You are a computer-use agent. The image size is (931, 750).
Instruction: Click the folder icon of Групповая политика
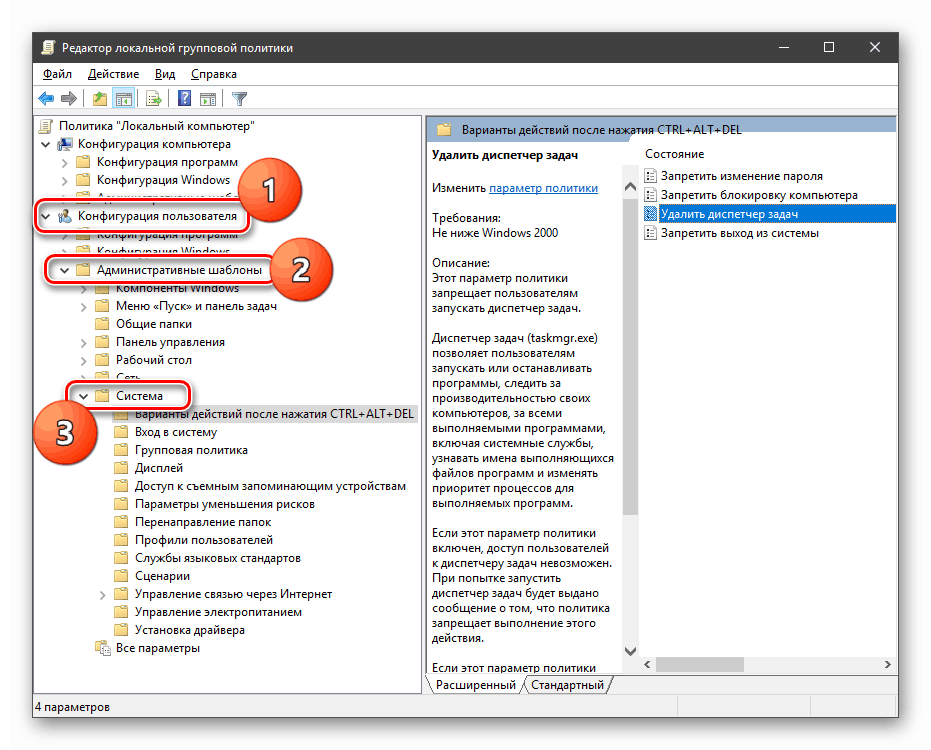[121, 450]
